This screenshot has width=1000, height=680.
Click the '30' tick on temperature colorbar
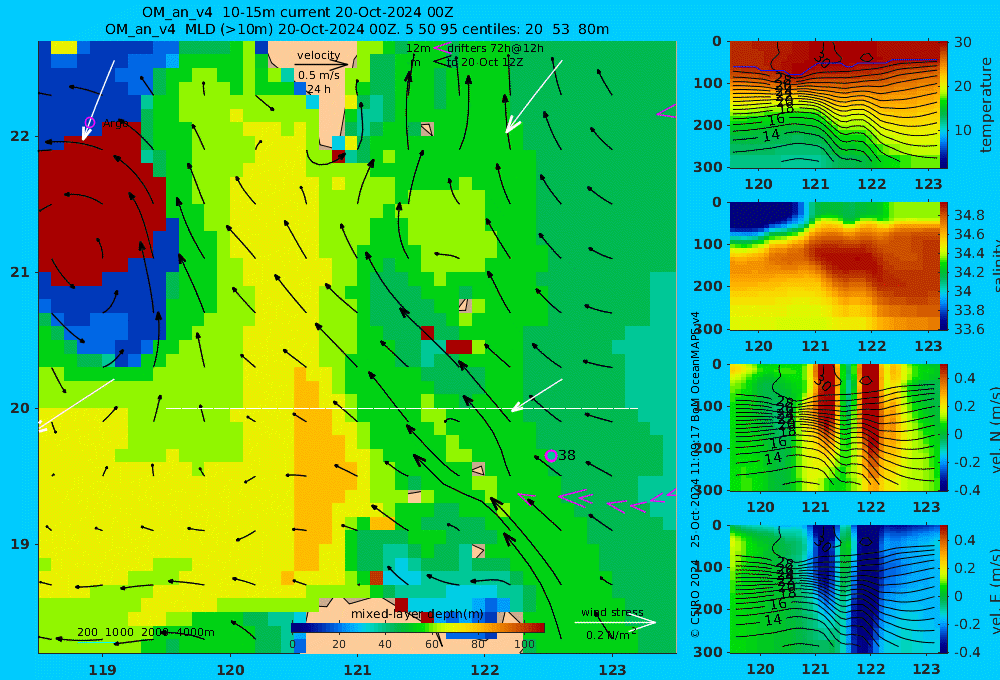click(x=963, y=42)
